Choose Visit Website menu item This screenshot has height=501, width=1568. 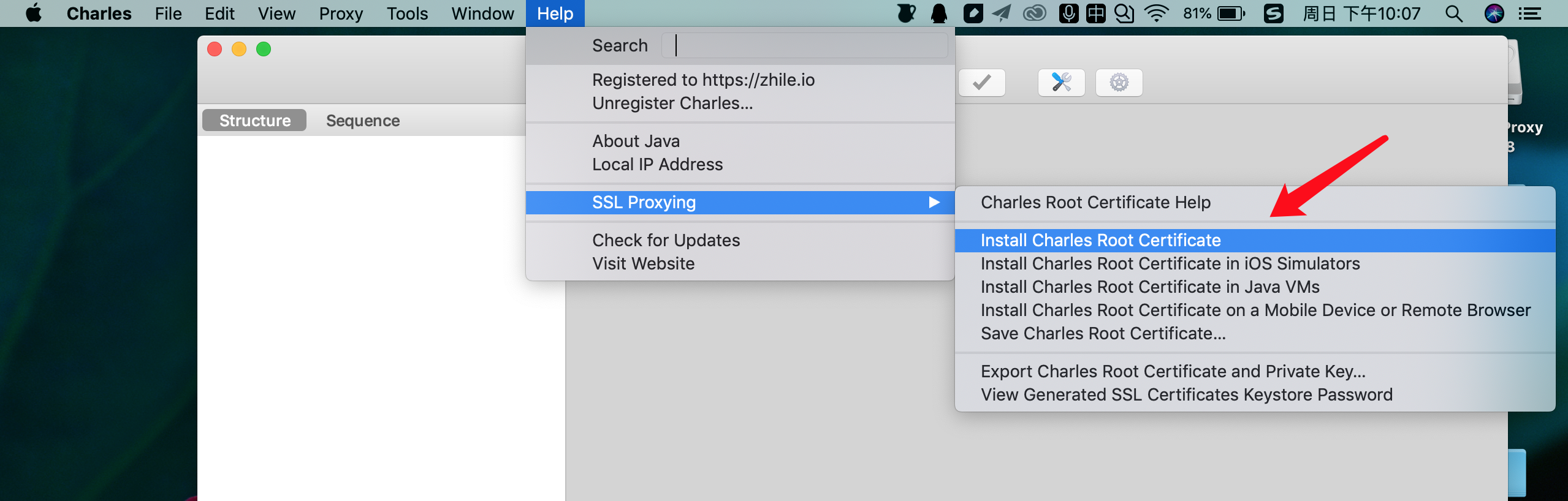[x=740, y=263]
